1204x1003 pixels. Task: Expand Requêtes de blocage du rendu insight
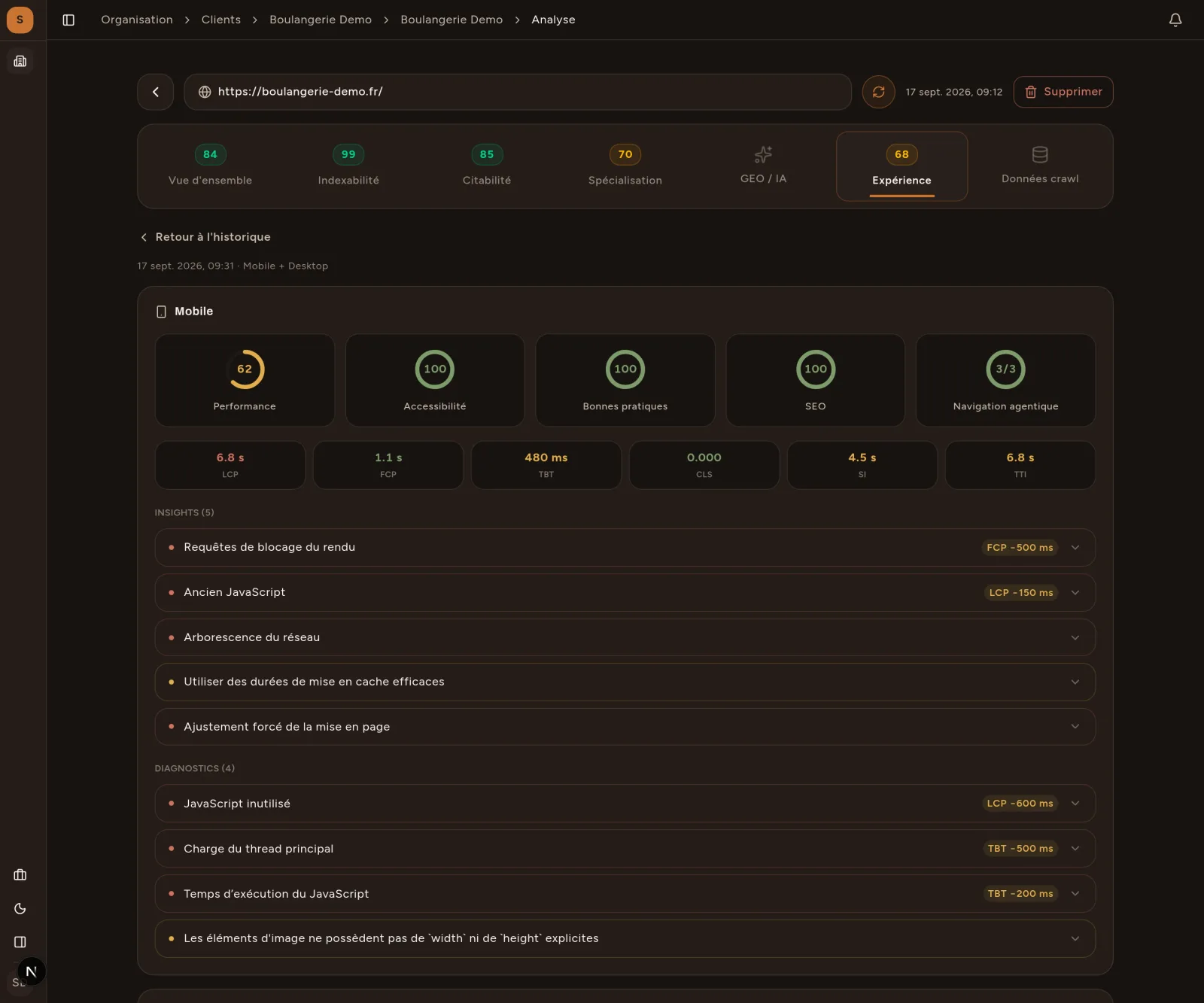[625, 548]
